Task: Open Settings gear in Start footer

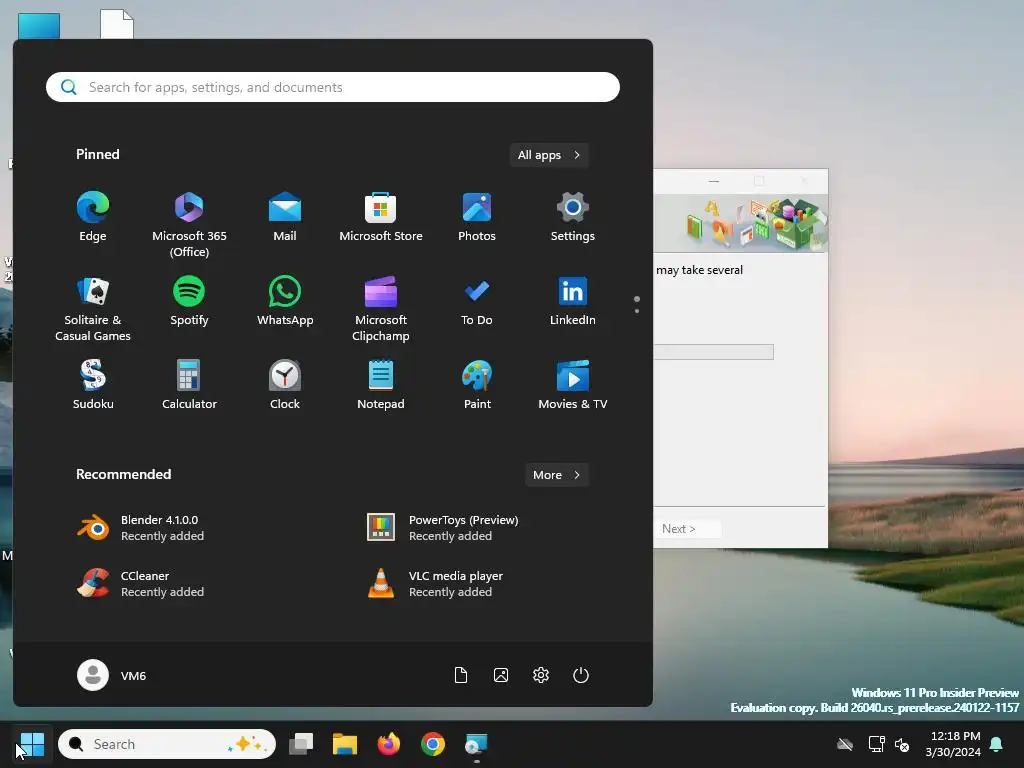Action: click(x=541, y=675)
